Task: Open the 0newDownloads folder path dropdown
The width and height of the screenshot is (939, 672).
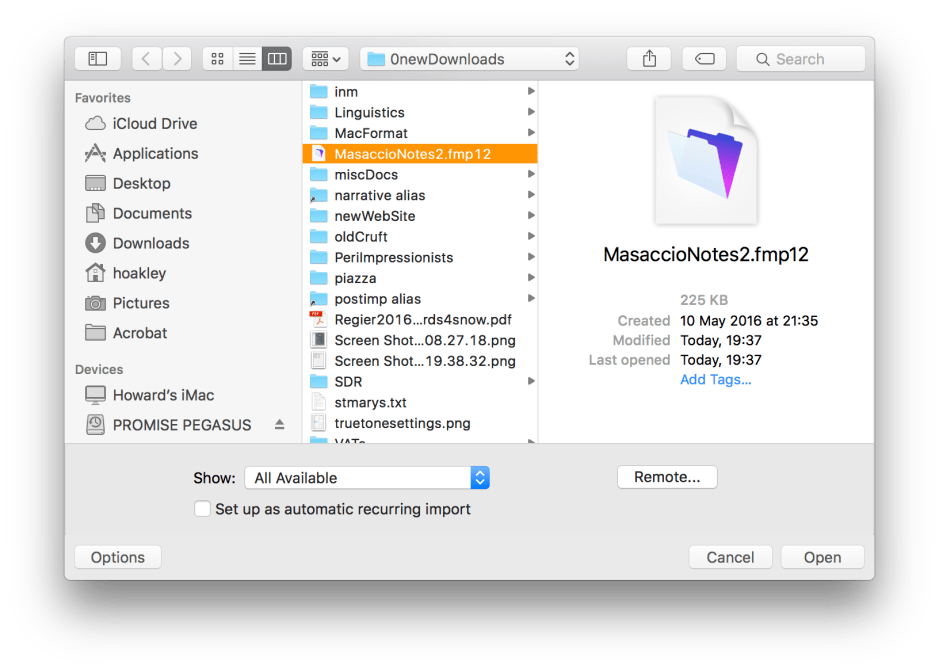Action: tap(470, 59)
